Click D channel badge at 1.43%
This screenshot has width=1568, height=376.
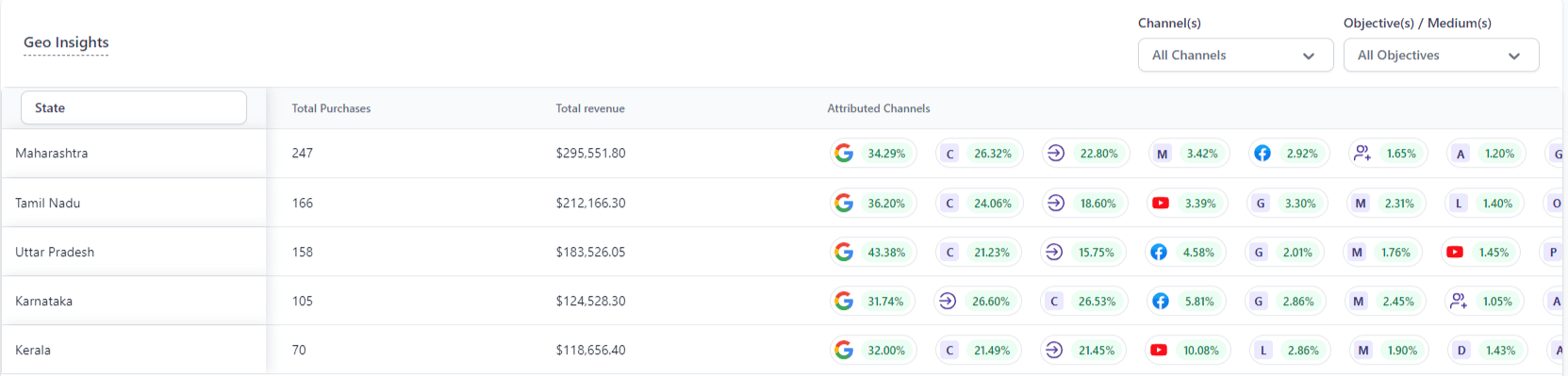(1461, 351)
